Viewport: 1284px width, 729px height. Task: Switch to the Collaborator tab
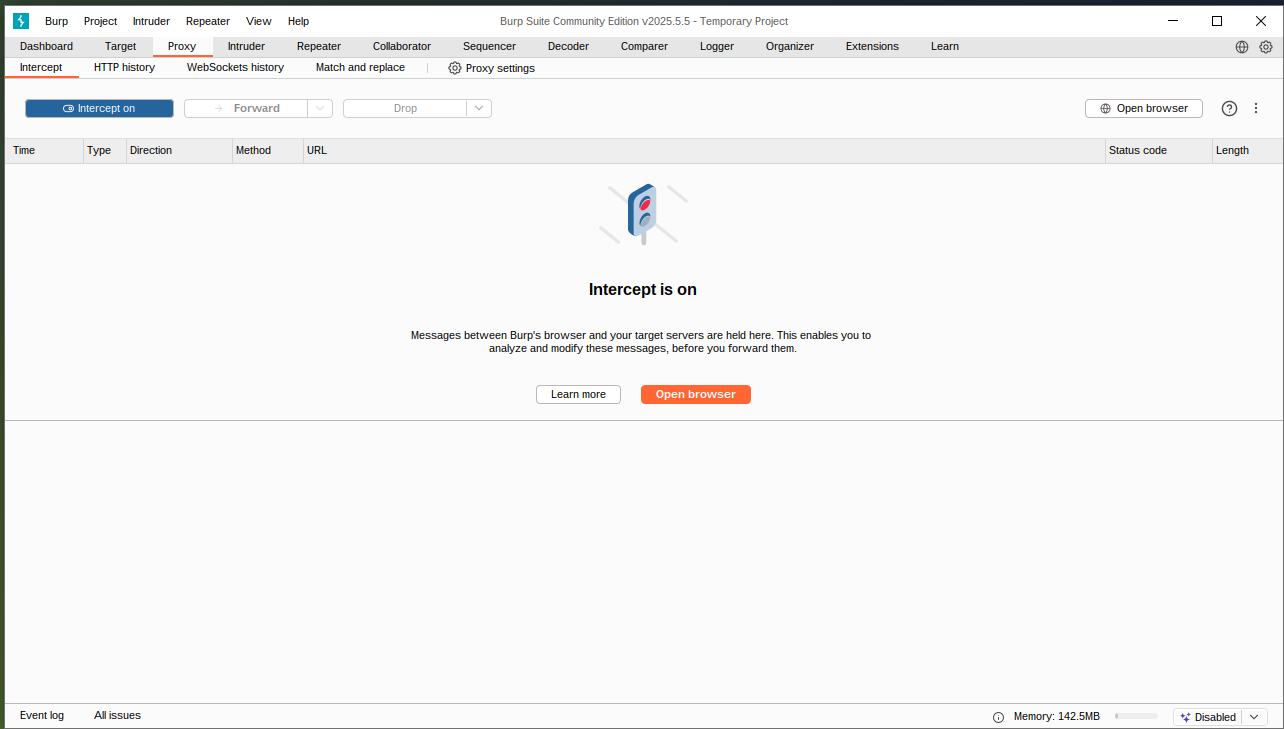[402, 47]
